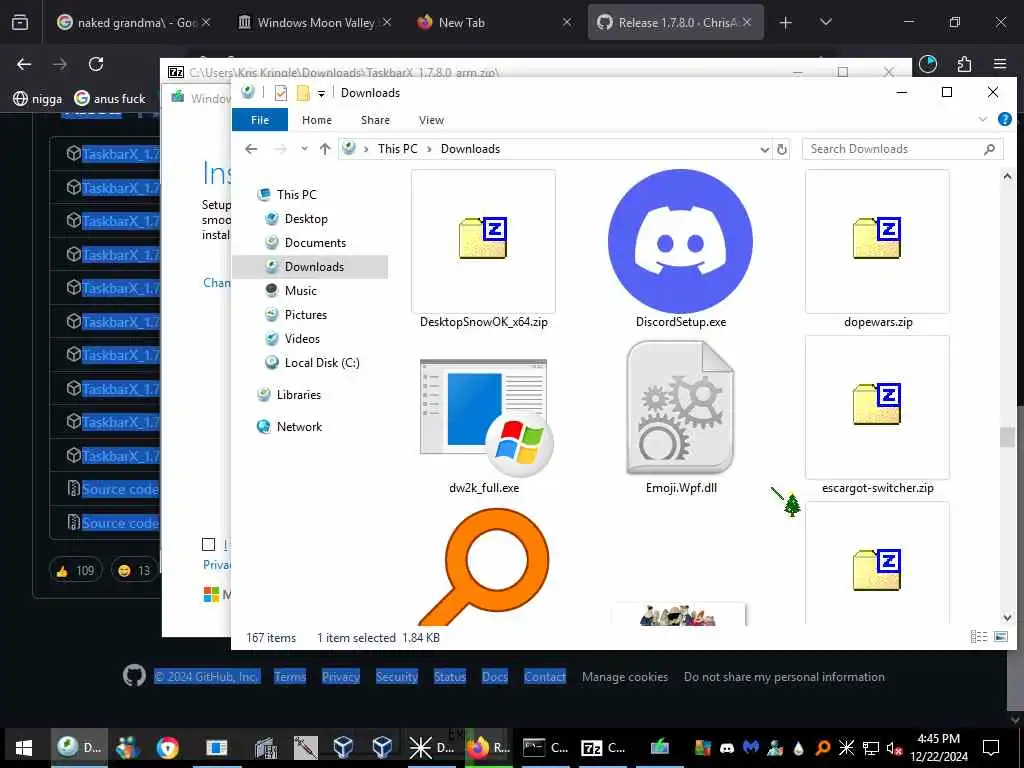This screenshot has width=1024, height=768.
Task: Click the Properties checkmark icon in quick access toolbar
Action: [281, 93]
